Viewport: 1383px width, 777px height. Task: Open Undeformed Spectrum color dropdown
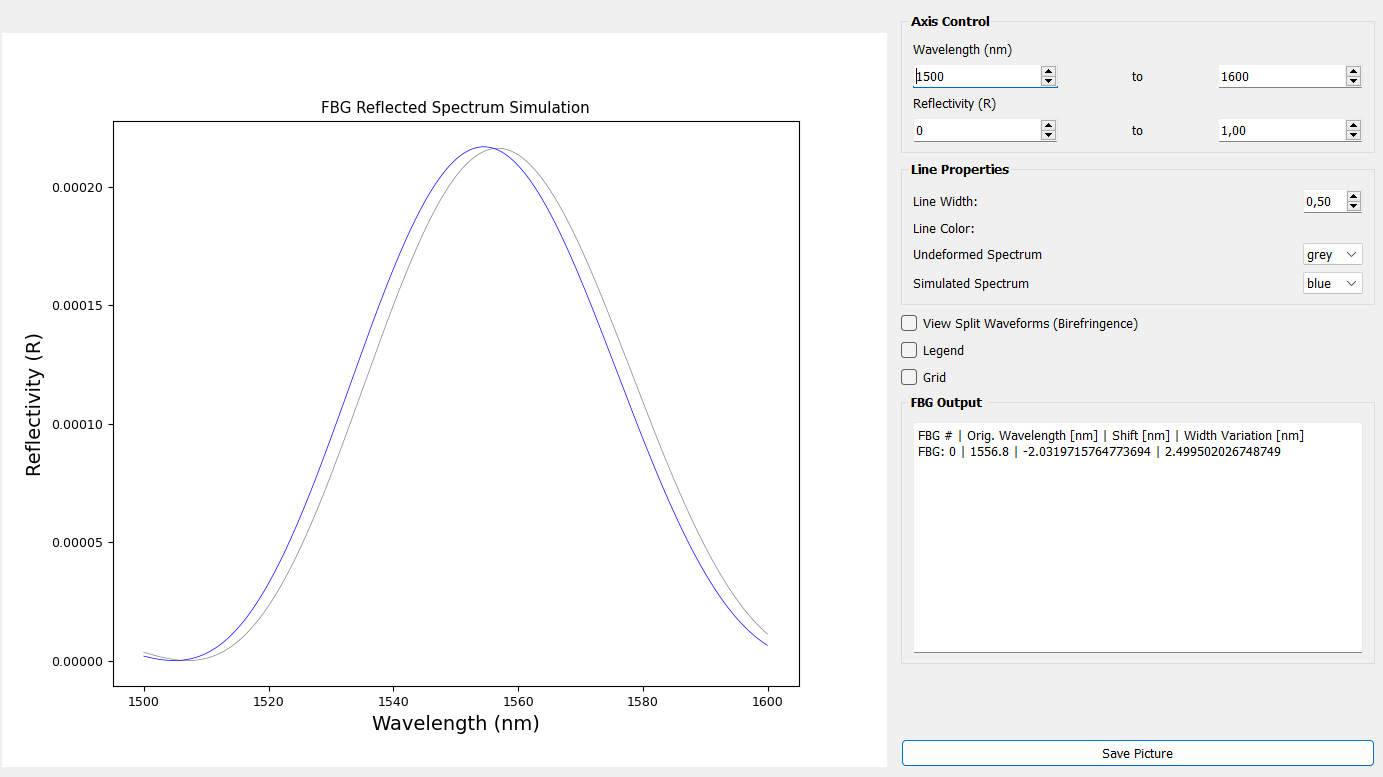click(x=1333, y=255)
